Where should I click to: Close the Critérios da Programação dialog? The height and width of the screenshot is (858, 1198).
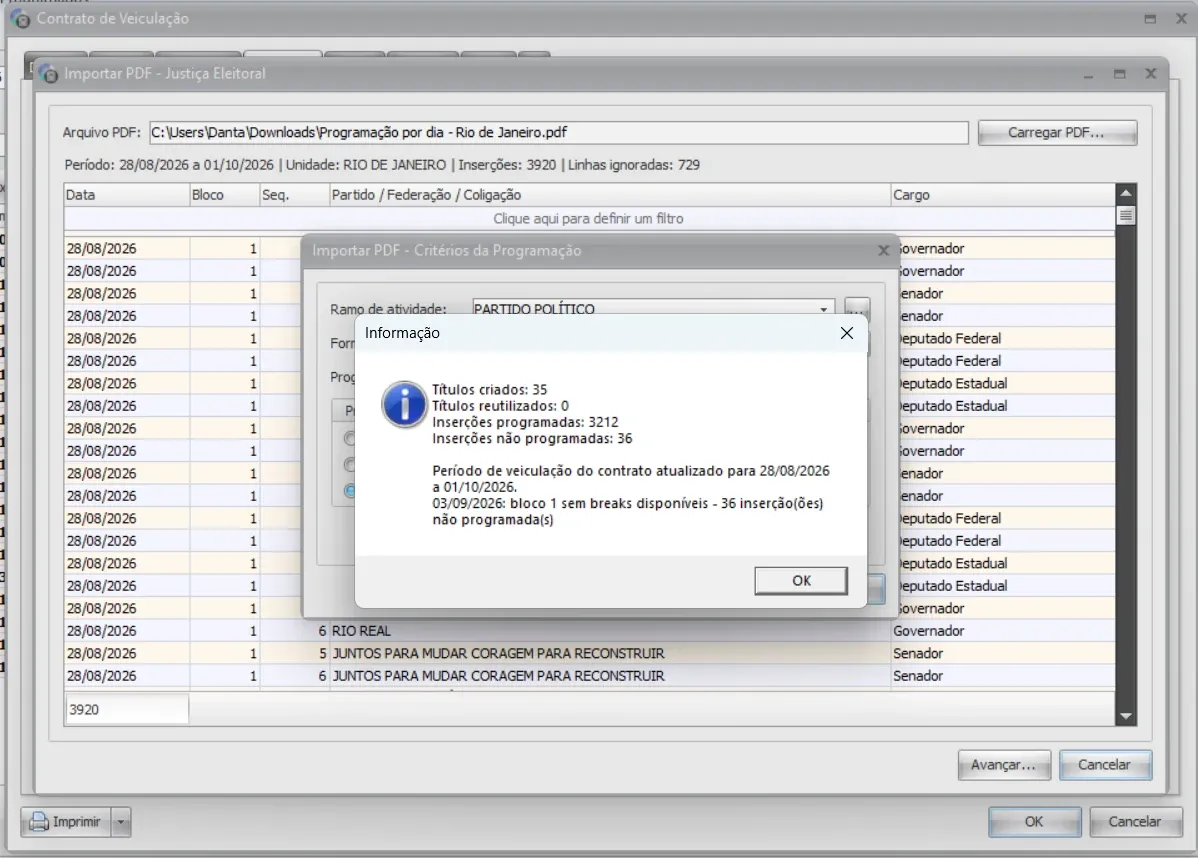coord(883,251)
